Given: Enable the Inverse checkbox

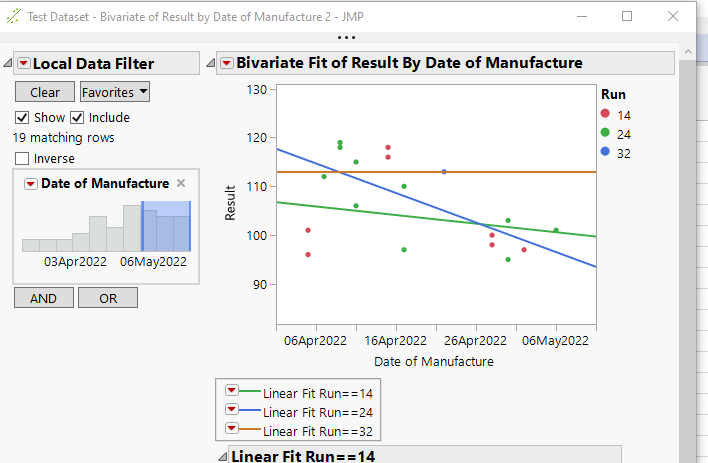Looking at the screenshot, I should 22,158.
